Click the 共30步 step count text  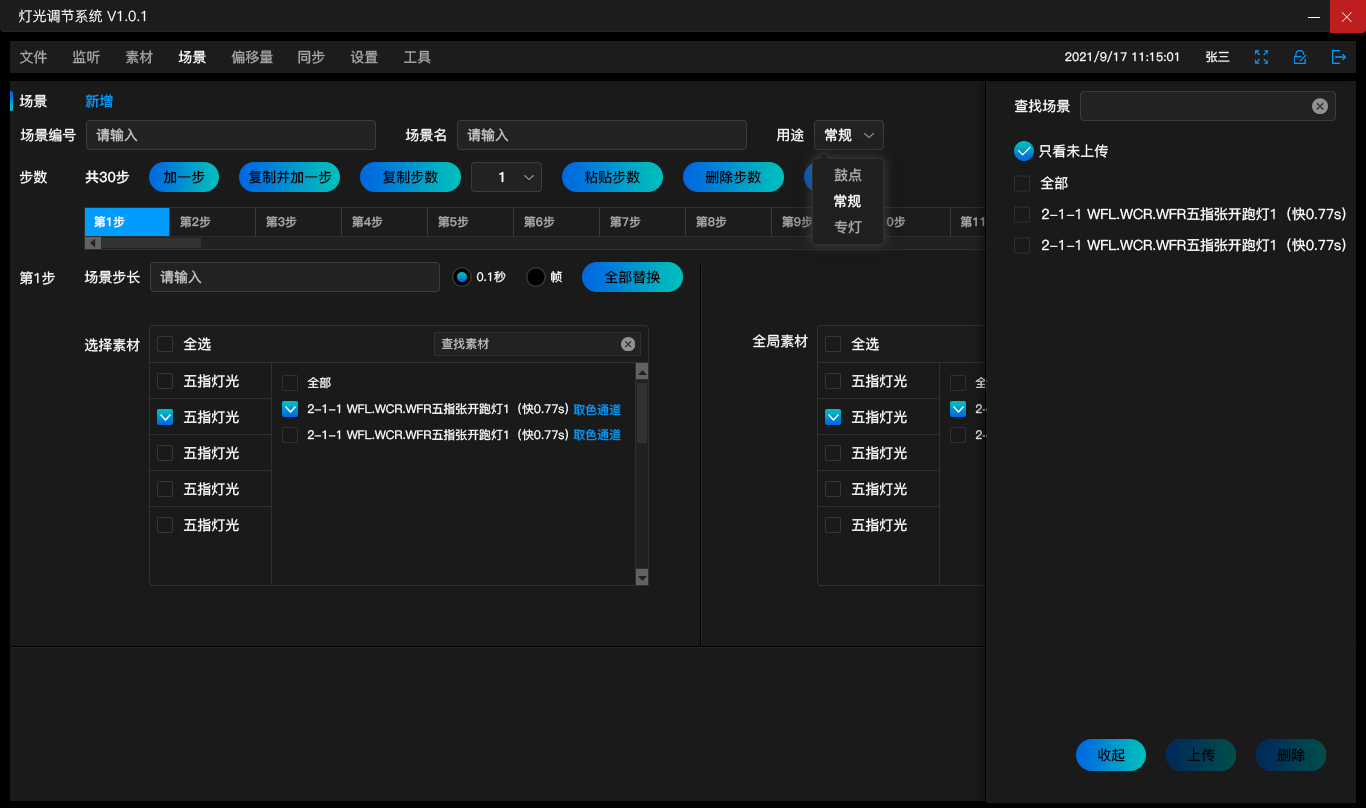click(107, 177)
